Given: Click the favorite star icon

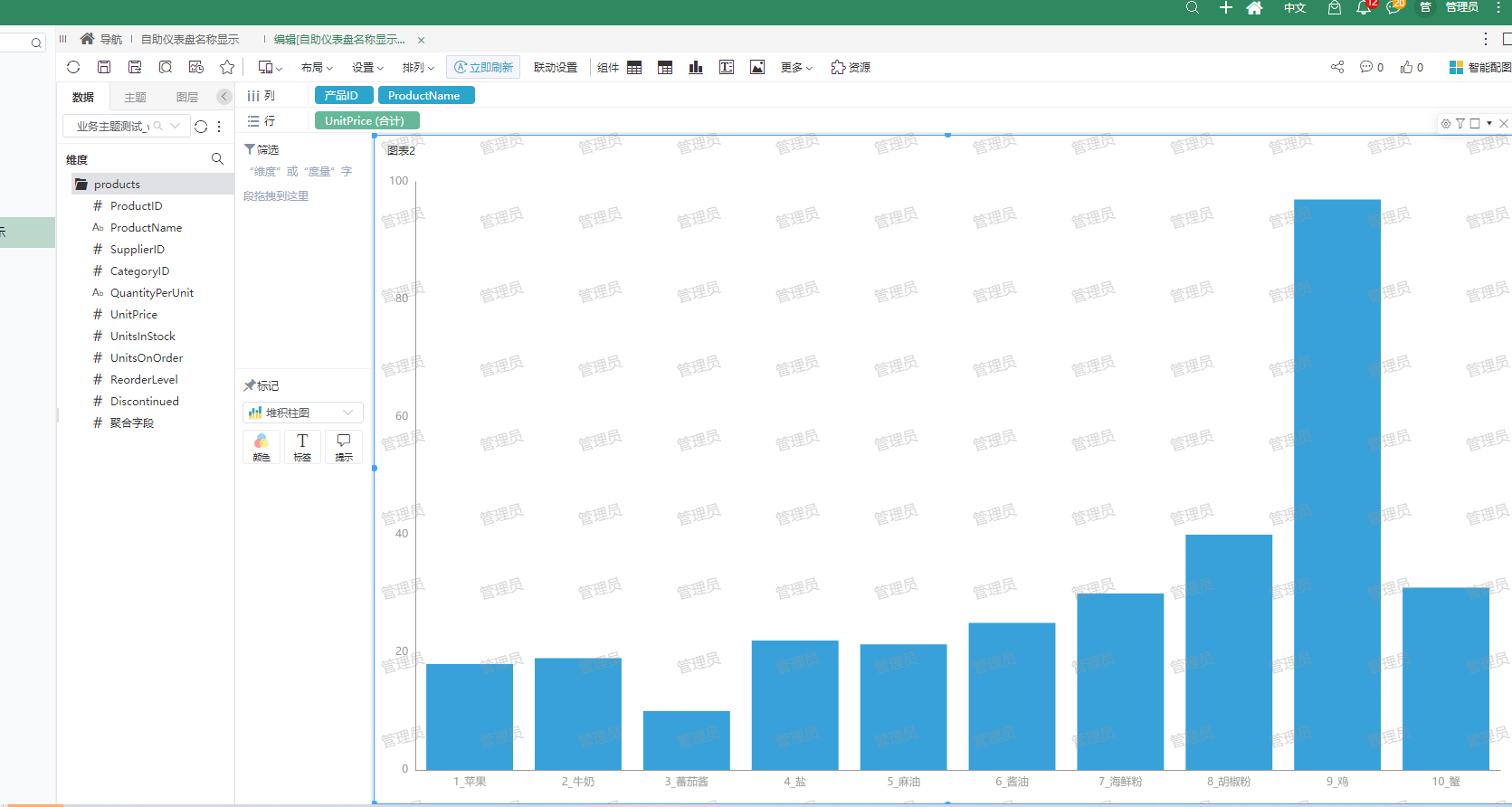Looking at the screenshot, I should pos(227,67).
